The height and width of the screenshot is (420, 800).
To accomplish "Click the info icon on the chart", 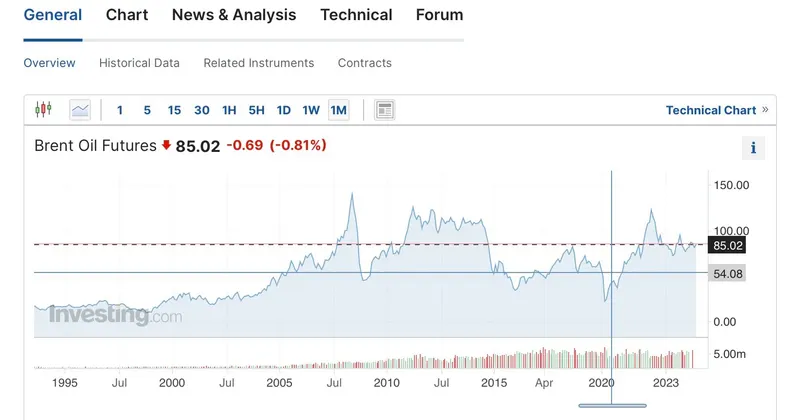I will tap(752, 148).
